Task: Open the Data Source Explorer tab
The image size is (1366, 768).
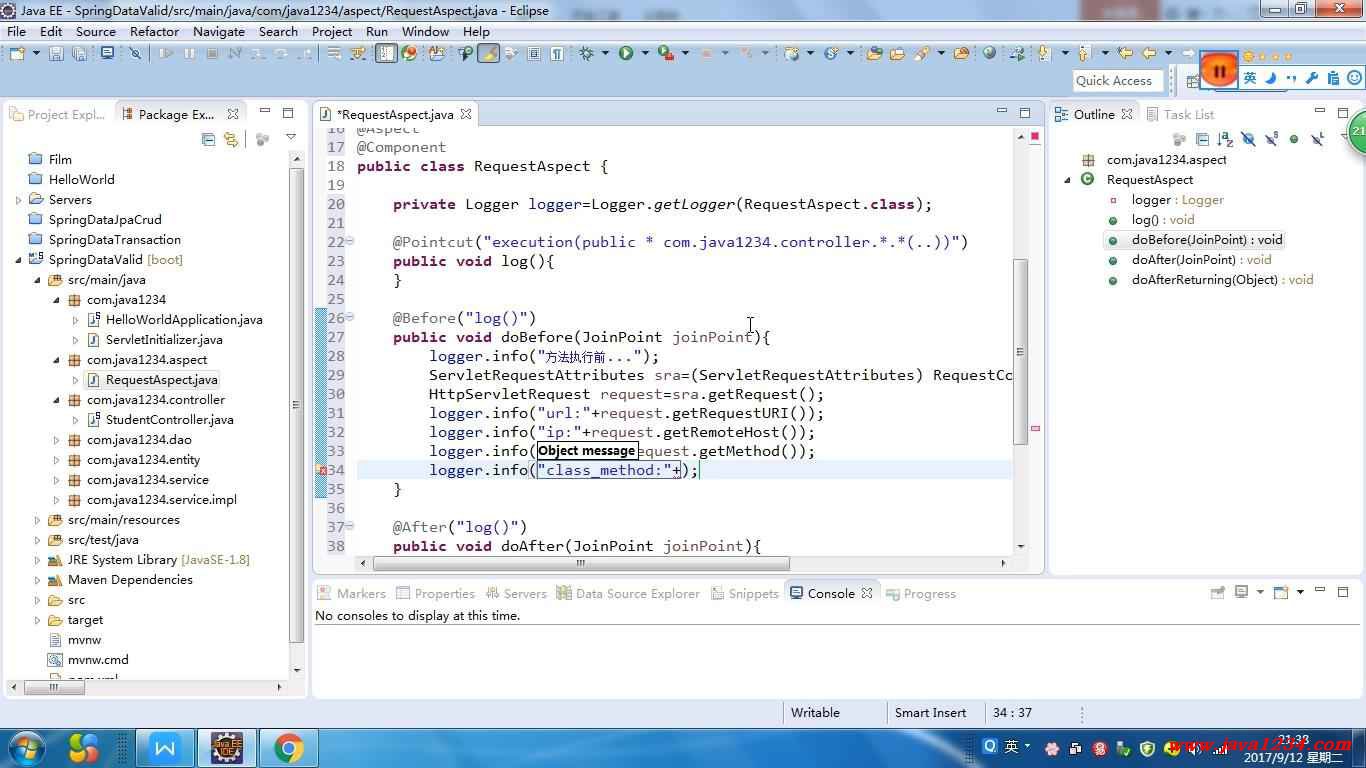Action: click(x=628, y=593)
